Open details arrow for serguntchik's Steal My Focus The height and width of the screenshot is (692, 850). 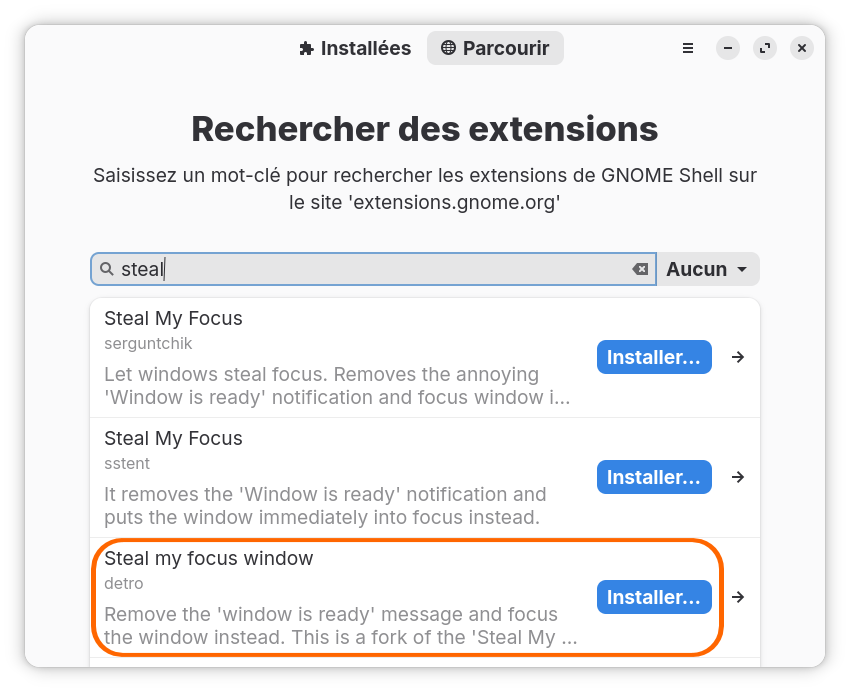(738, 357)
